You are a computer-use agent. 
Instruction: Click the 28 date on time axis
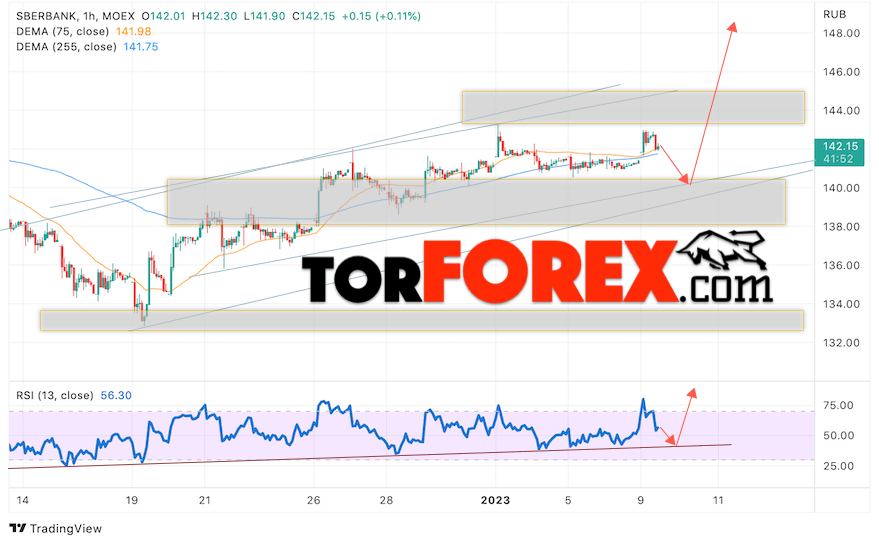click(386, 500)
